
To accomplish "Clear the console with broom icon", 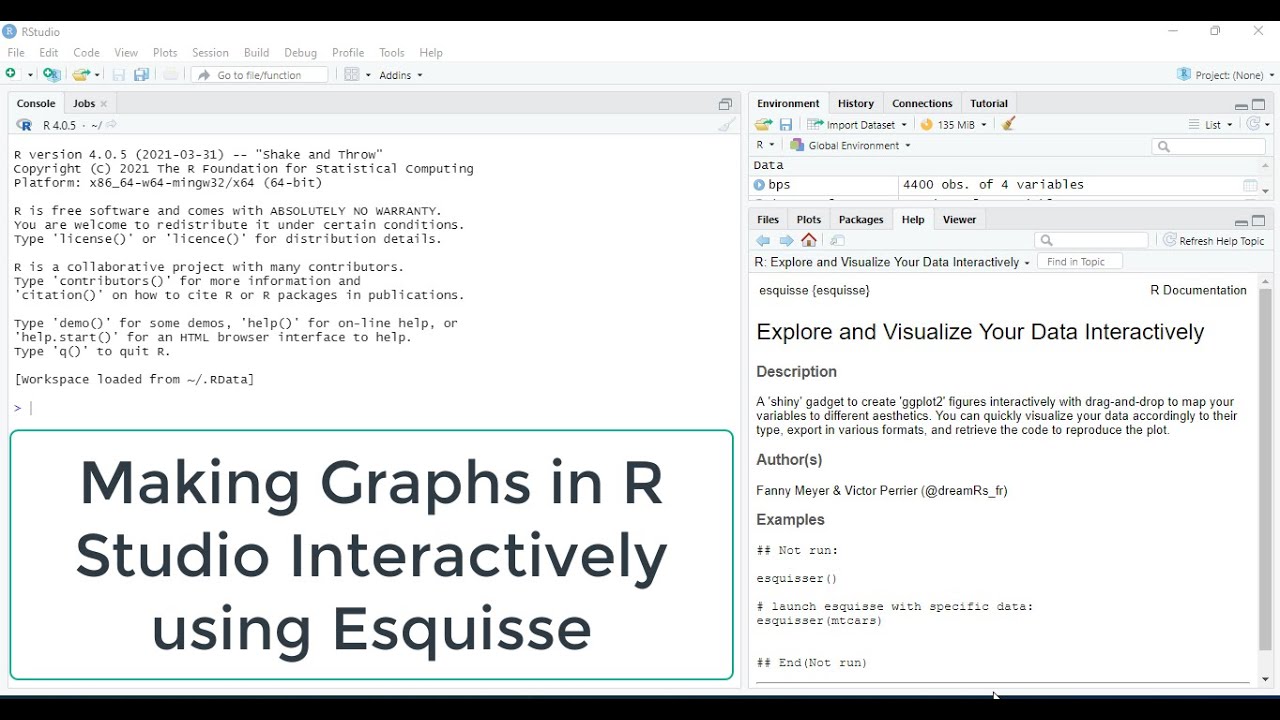I will 727,125.
